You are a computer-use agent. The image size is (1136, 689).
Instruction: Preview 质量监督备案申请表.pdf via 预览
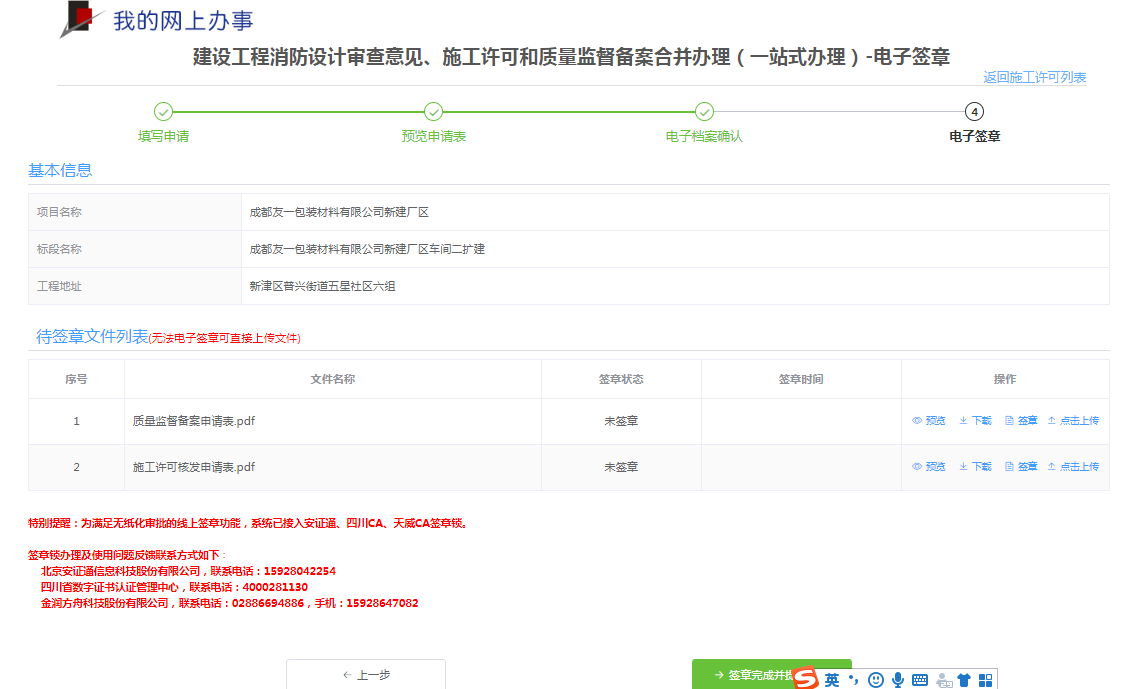[929, 421]
